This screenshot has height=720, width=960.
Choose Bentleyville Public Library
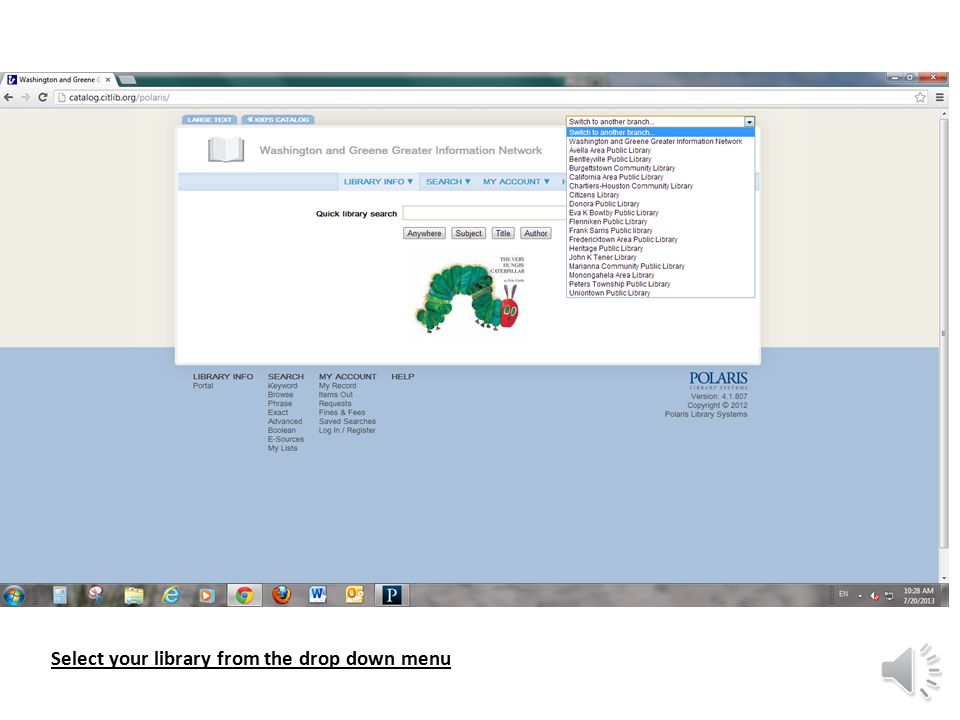click(660, 159)
